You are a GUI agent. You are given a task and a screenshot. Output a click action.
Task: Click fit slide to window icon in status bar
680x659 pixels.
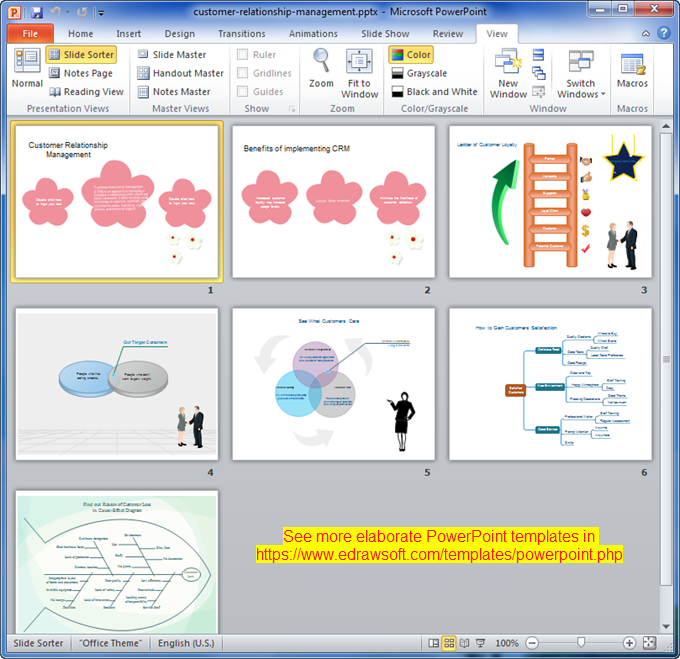(x=649, y=643)
